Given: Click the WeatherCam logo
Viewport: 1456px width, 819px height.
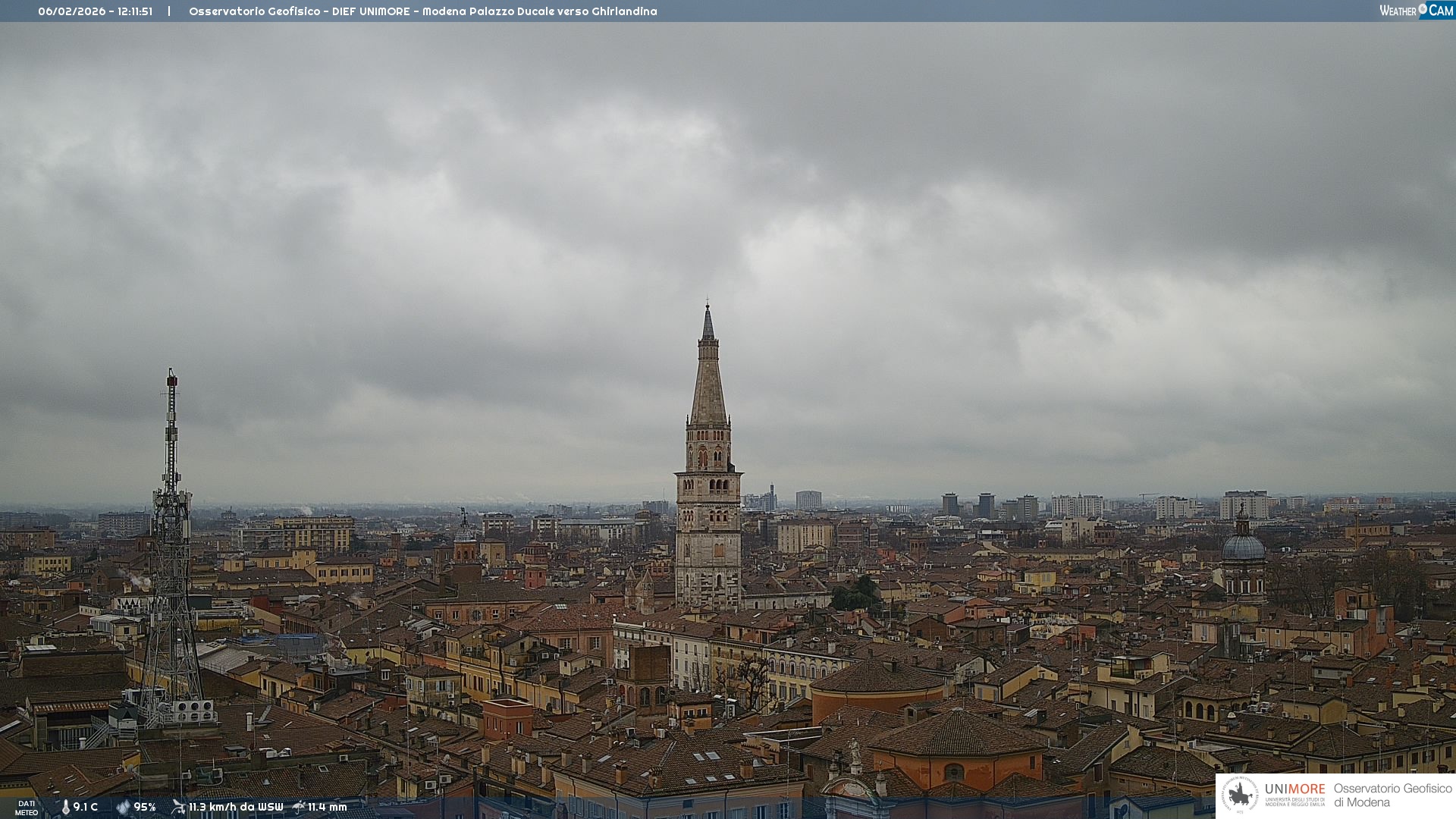Looking at the screenshot, I should point(1416,11).
